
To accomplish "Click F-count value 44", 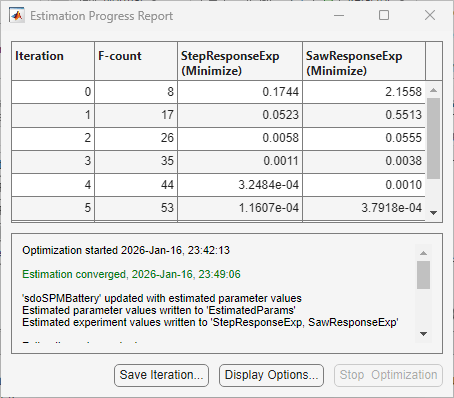I will pyautogui.click(x=136, y=185).
